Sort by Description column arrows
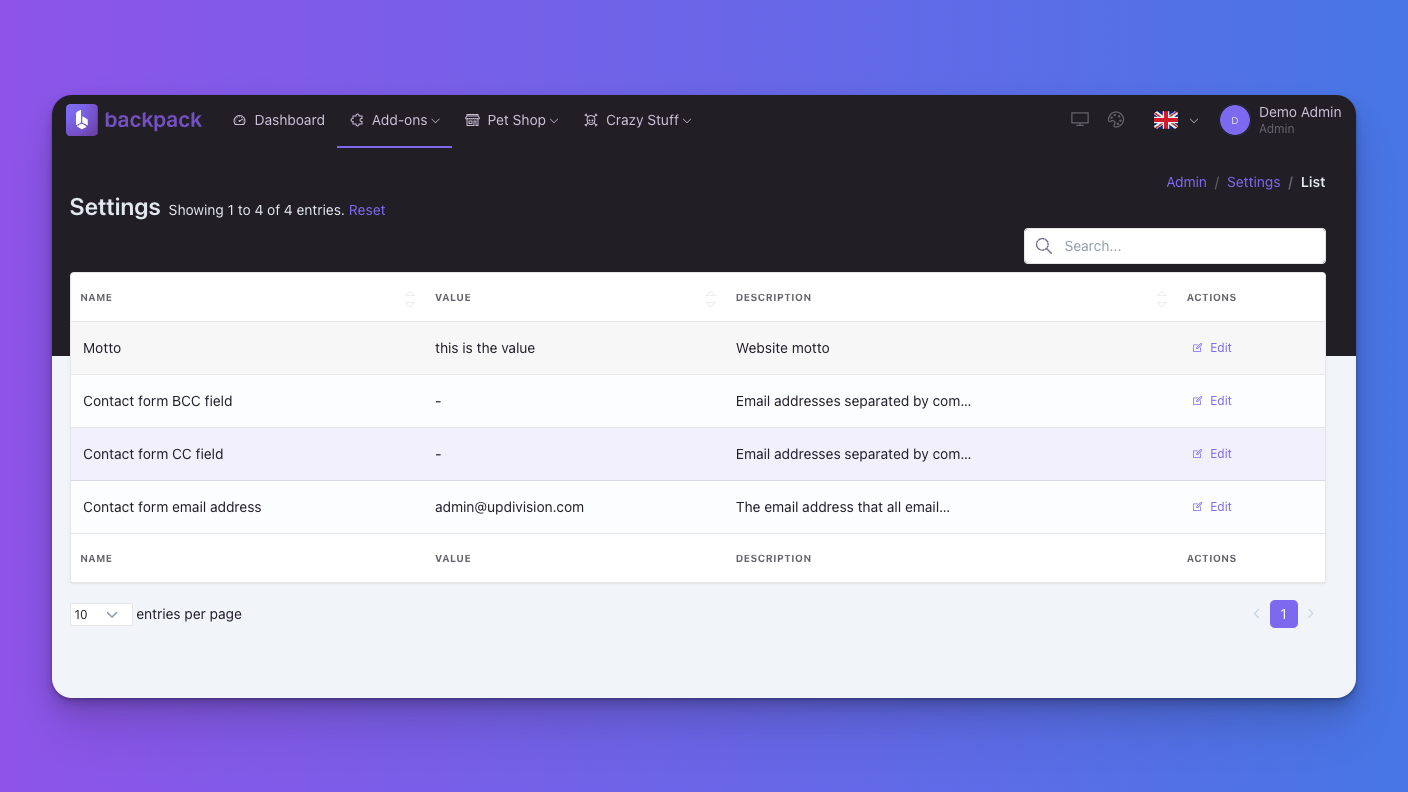This screenshot has height=792, width=1408. [1161, 298]
